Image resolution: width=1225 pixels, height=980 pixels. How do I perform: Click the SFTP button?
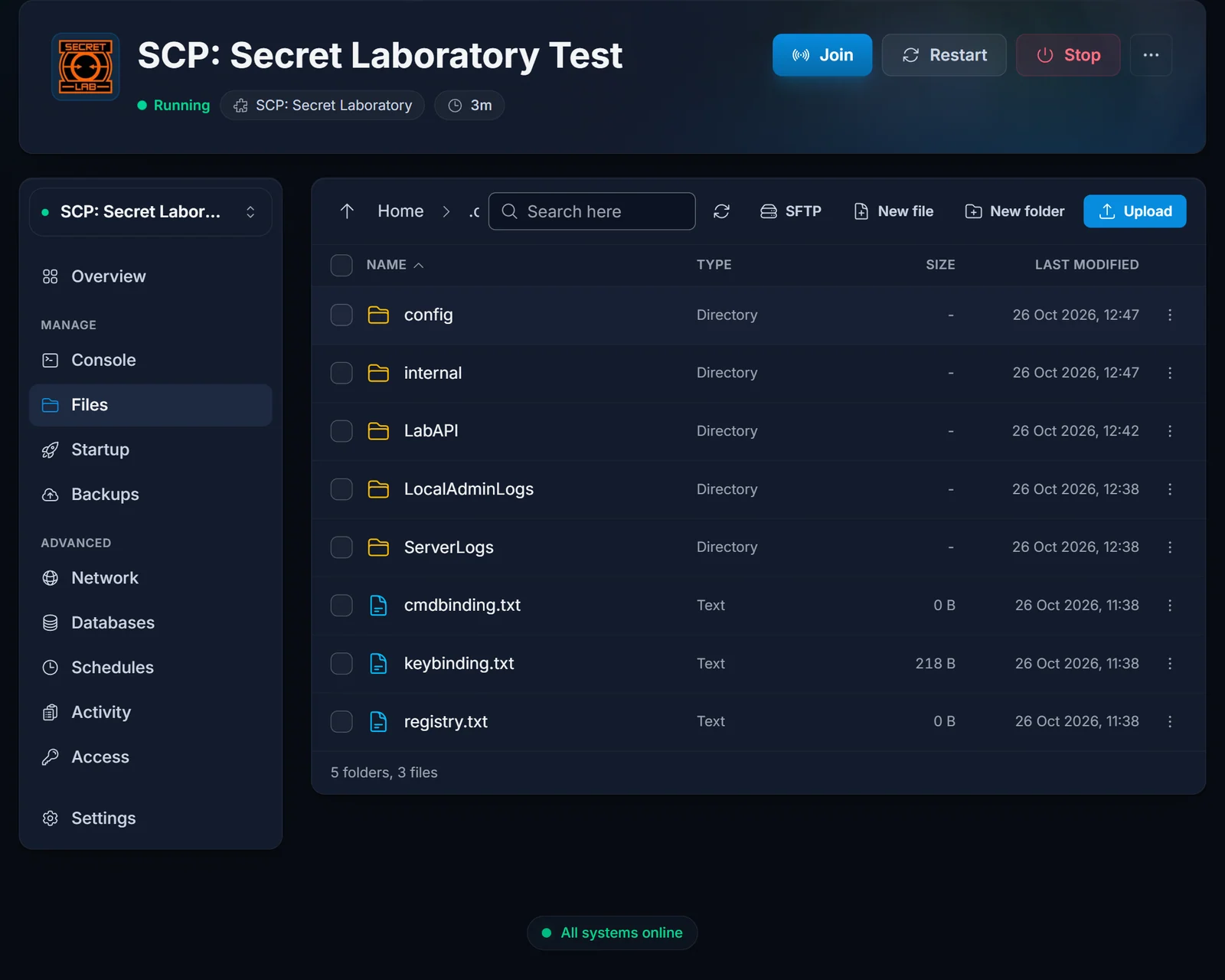coord(790,211)
